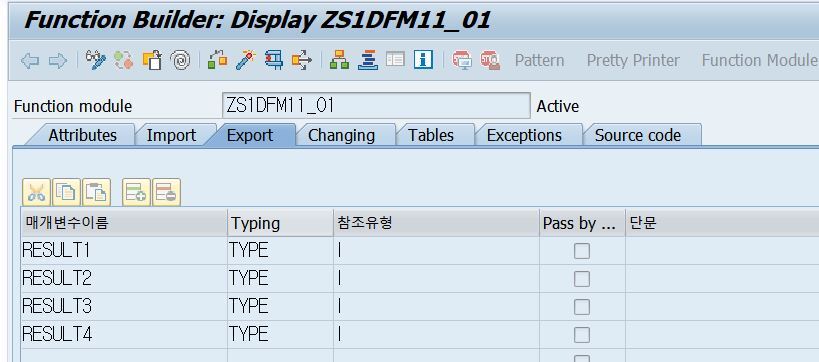Click the Test/Execute vise icon

point(274,61)
